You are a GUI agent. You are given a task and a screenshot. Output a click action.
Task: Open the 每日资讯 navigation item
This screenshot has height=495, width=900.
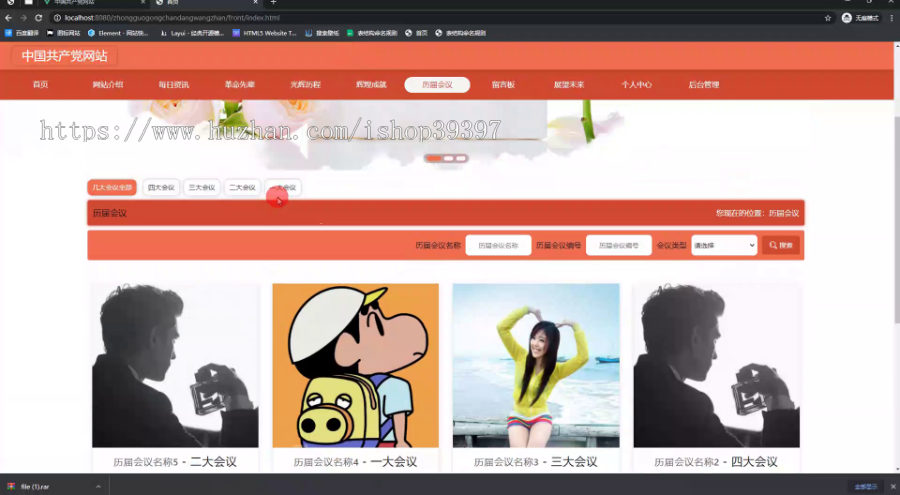(x=173, y=84)
